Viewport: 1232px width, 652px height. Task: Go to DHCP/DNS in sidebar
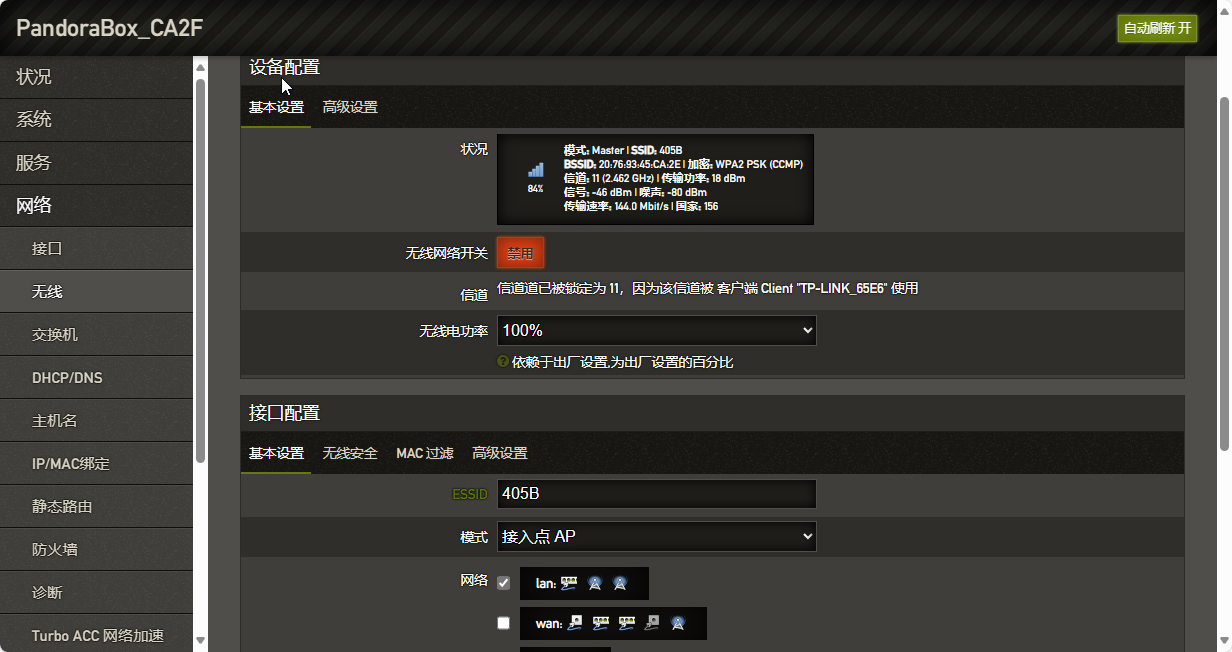pos(96,378)
